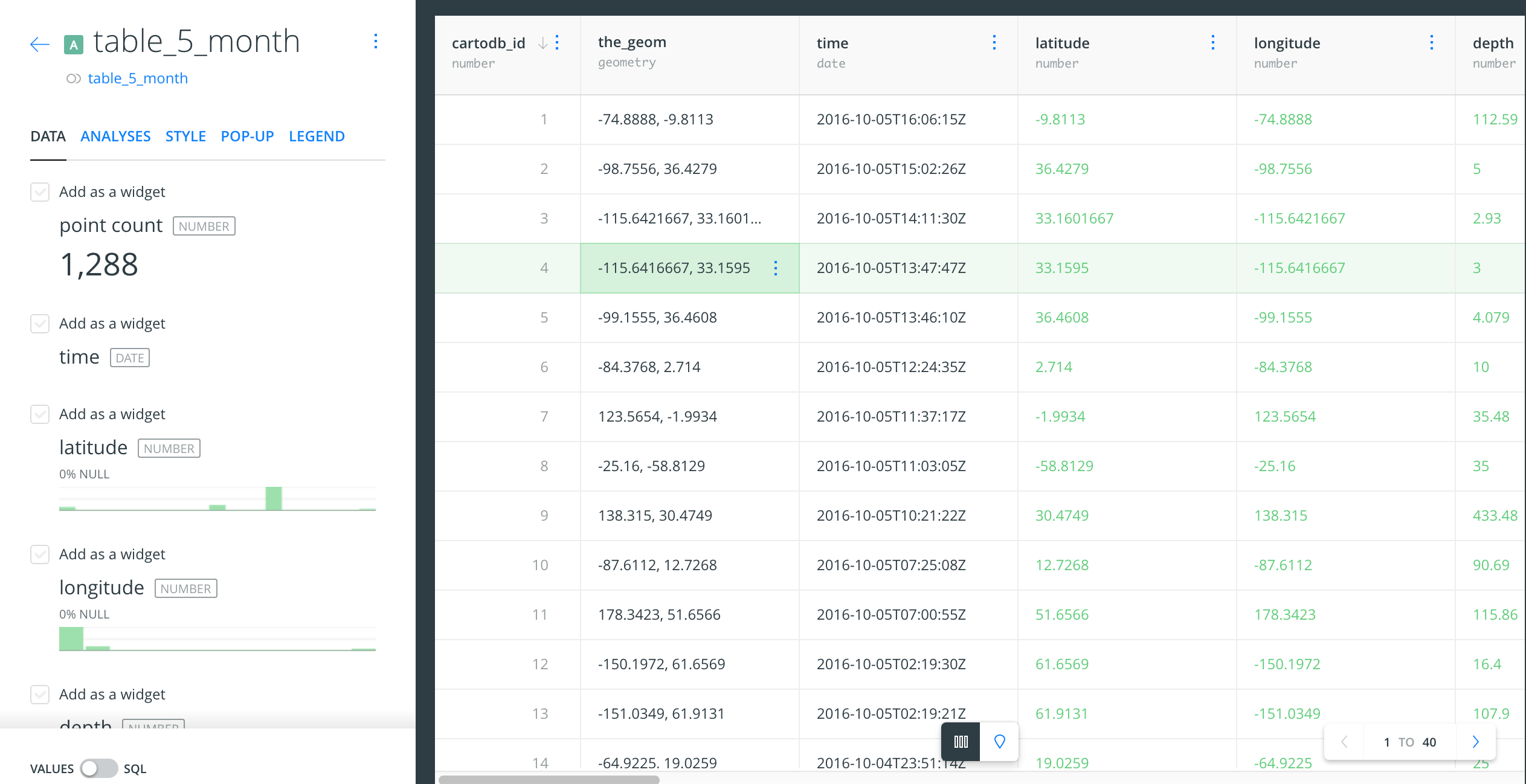Open longitude column options menu
1526x784 pixels.
click(x=1432, y=42)
